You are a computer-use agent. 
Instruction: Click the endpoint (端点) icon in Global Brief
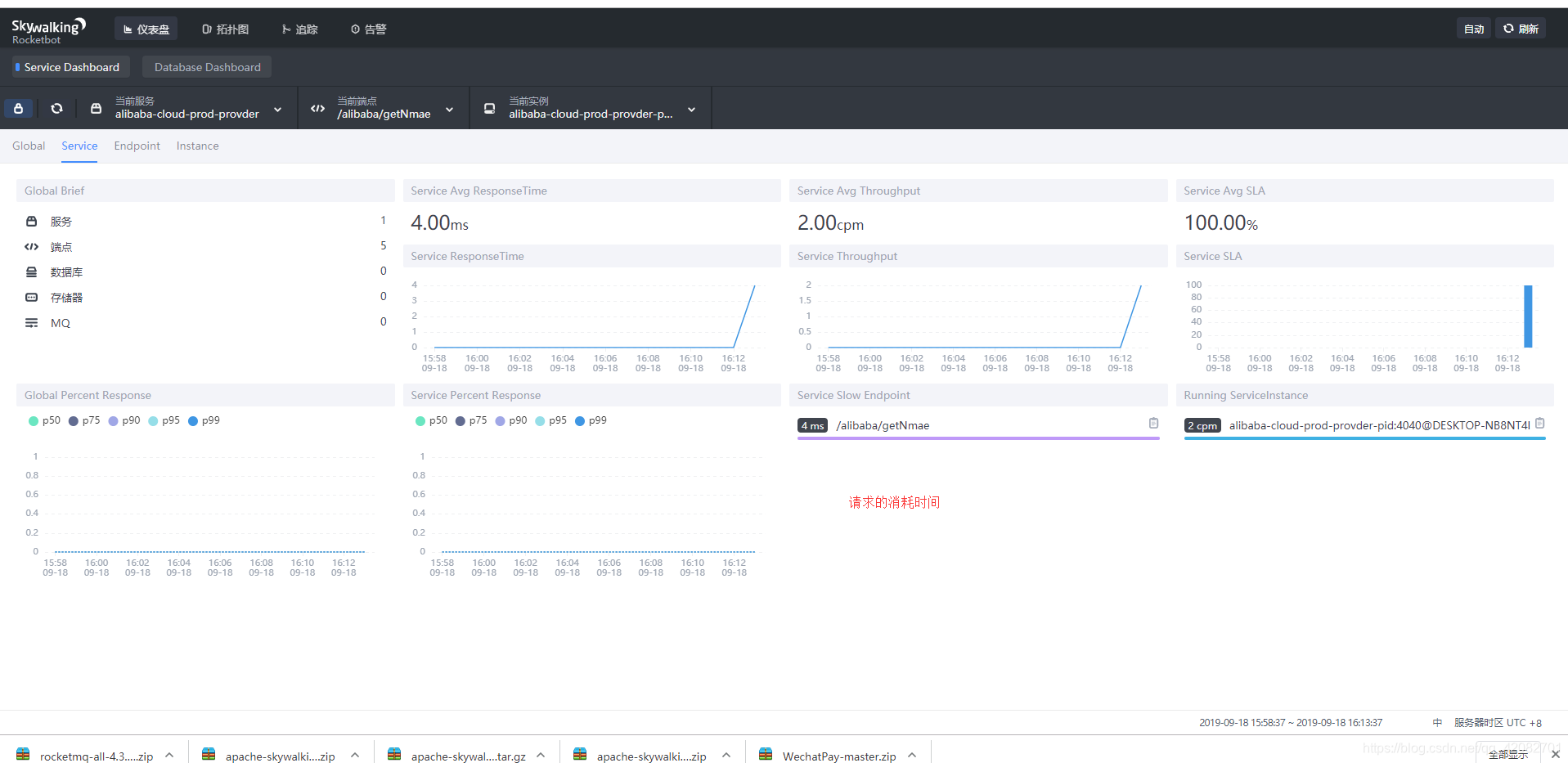[x=31, y=246]
